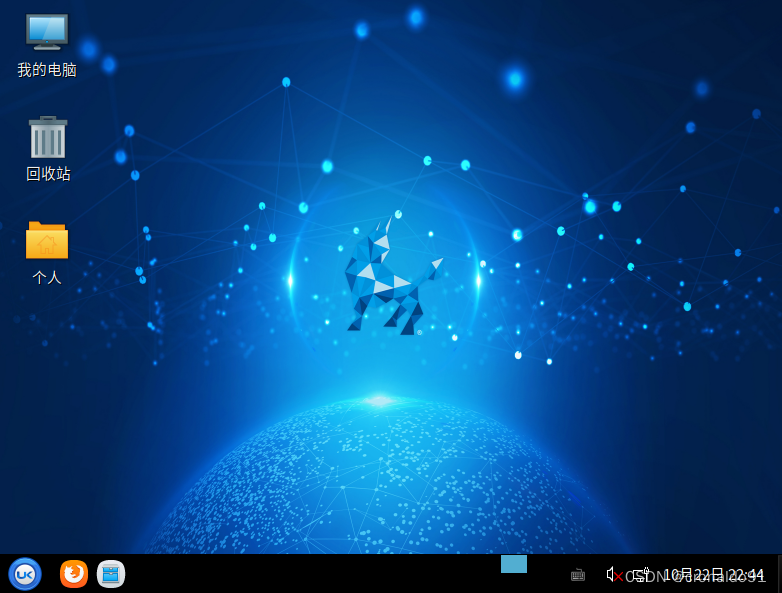The height and width of the screenshot is (593, 782).
Task: Open the calendar from the taskbar clock
Action: [x=714, y=575]
